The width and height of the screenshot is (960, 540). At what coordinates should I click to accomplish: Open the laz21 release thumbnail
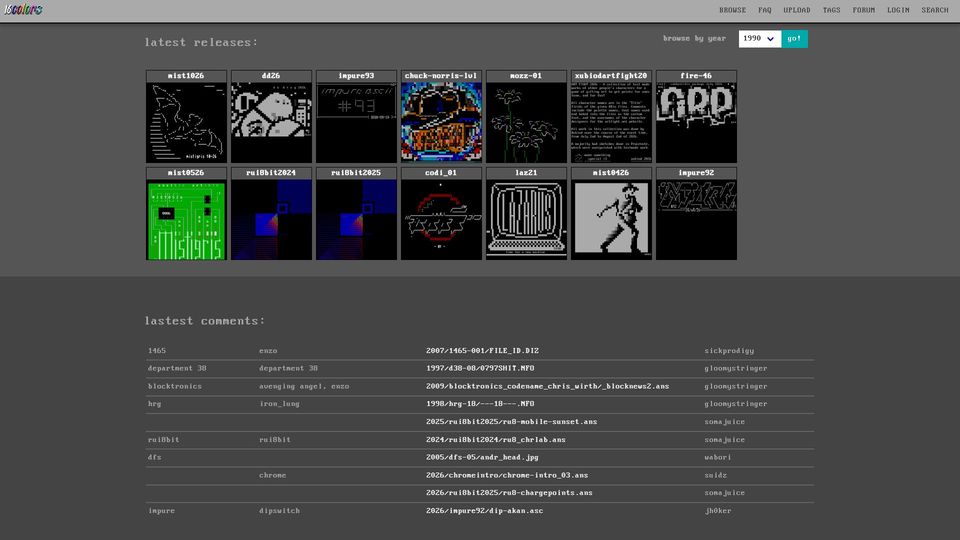coord(527,214)
